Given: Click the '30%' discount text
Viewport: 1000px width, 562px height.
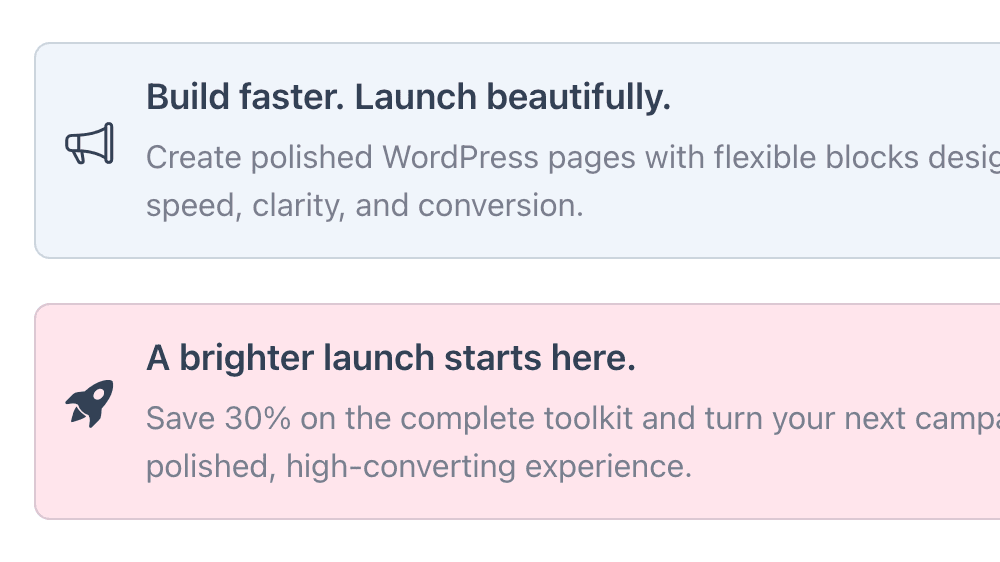Looking at the screenshot, I should [x=258, y=418].
